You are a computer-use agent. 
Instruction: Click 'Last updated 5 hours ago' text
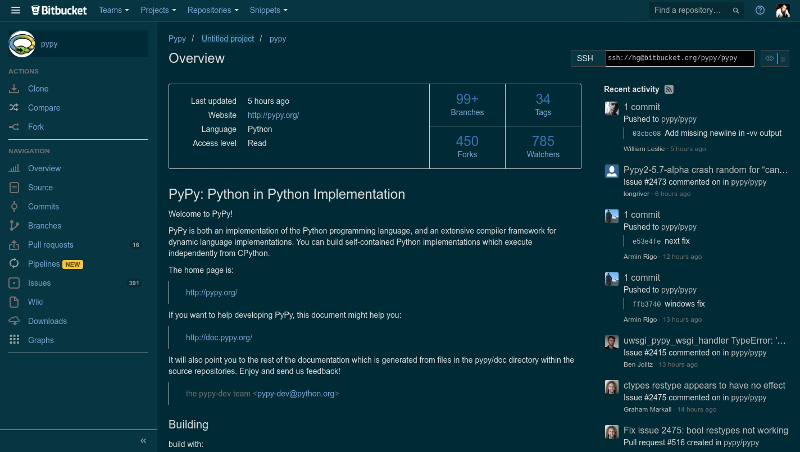pyautogui.click(x=240, y=101)
